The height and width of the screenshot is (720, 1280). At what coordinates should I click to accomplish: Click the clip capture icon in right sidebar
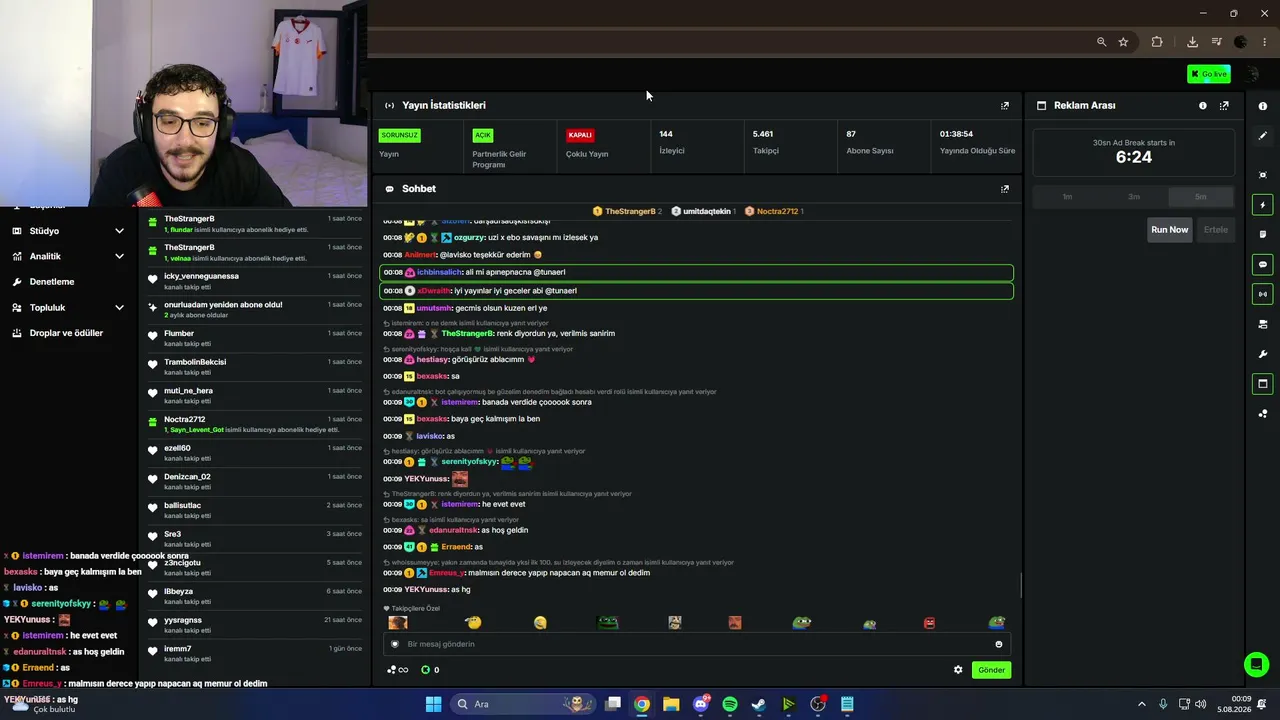1263,175
